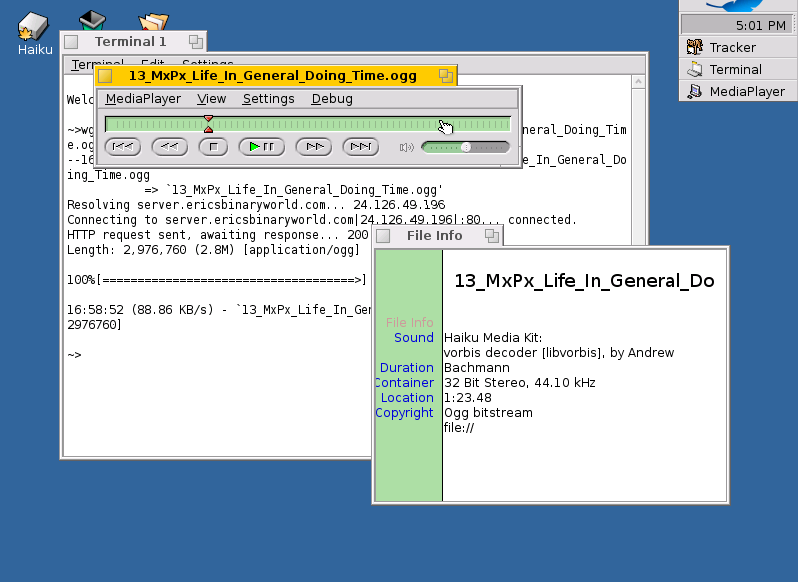The height and width of the screenshot is (582, 798).
Task: Click the Sound label in File Info
Action: point(414,338)
